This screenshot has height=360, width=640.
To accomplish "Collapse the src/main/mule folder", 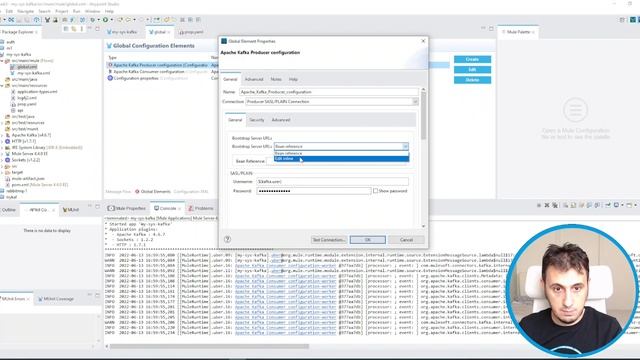I will 2,60.
